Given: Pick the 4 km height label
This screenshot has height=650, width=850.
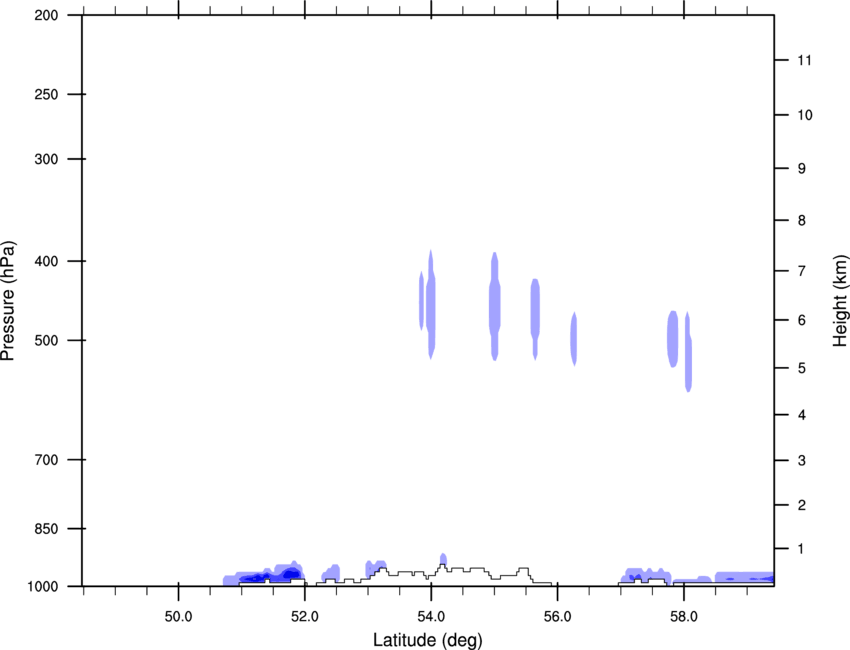Looking at the screenshot, I should pos(802,415).
